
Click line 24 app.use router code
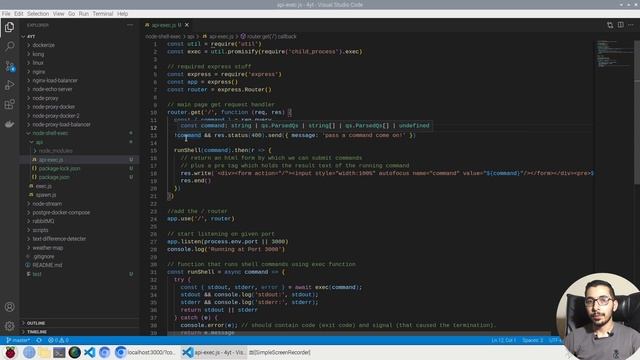[200, 219]
